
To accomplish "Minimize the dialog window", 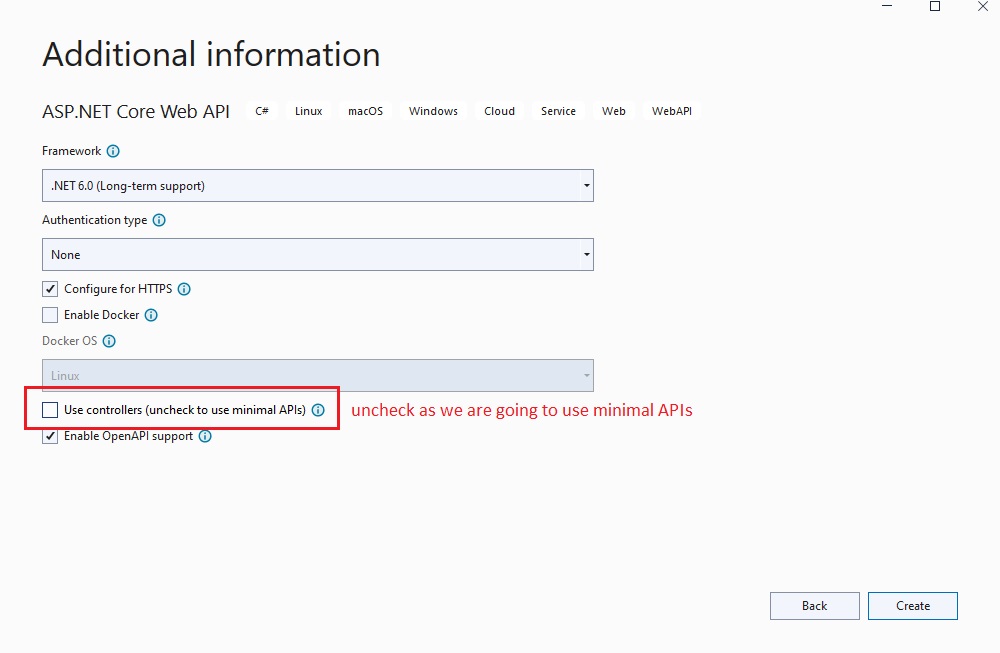I will click(x=887, y=6).
